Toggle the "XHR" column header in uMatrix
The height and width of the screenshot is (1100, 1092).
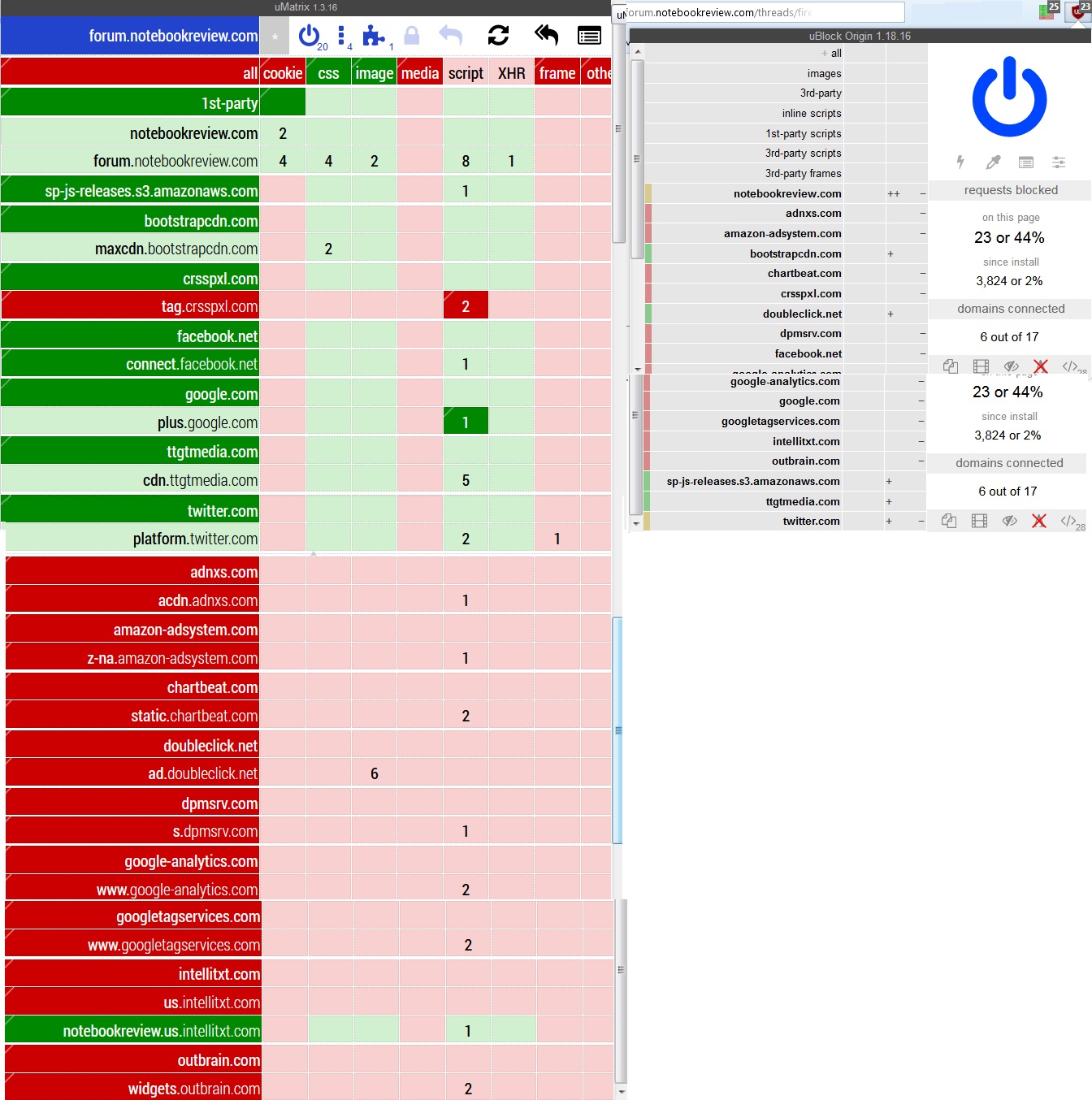[512, 73]
